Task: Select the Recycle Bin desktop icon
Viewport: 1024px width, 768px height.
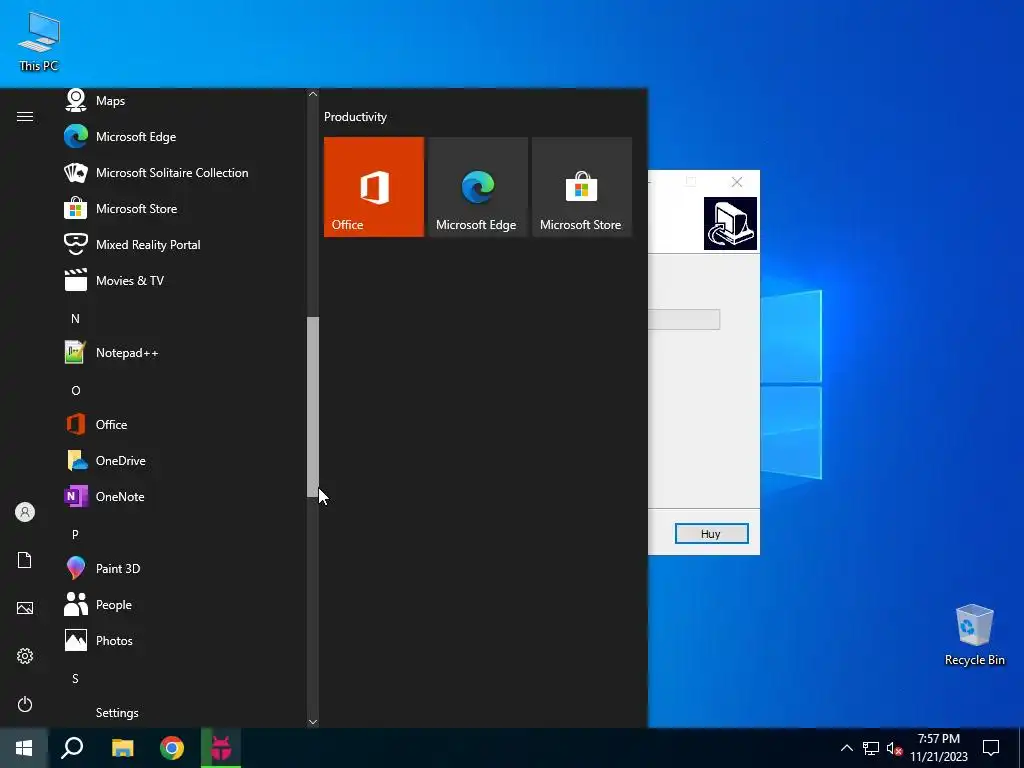Action: (x=974, y=635)
